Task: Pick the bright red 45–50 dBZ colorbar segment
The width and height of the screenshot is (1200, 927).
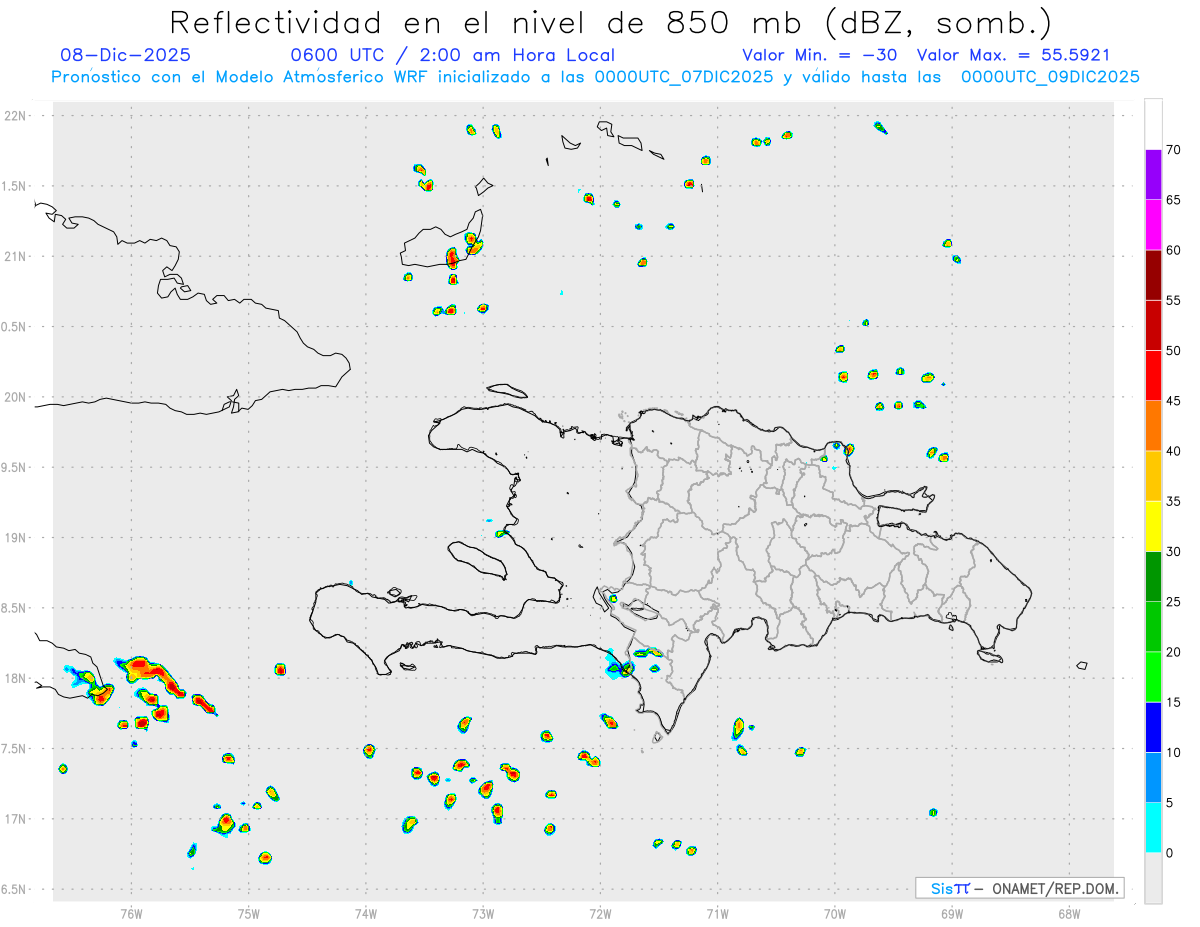Action: [1153, 376]
